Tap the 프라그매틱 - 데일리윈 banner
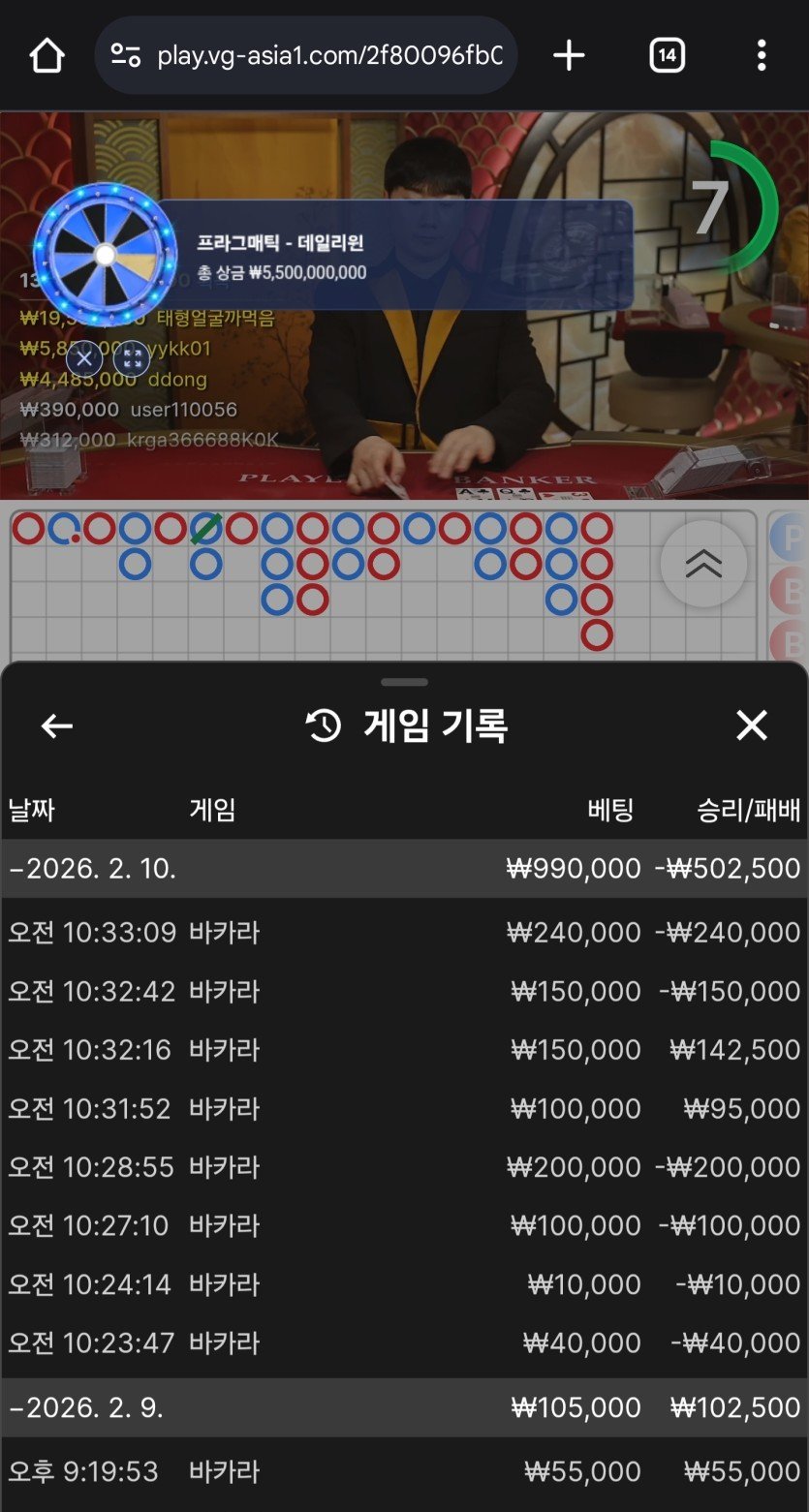809x1512 pixels. coord(392,255)
